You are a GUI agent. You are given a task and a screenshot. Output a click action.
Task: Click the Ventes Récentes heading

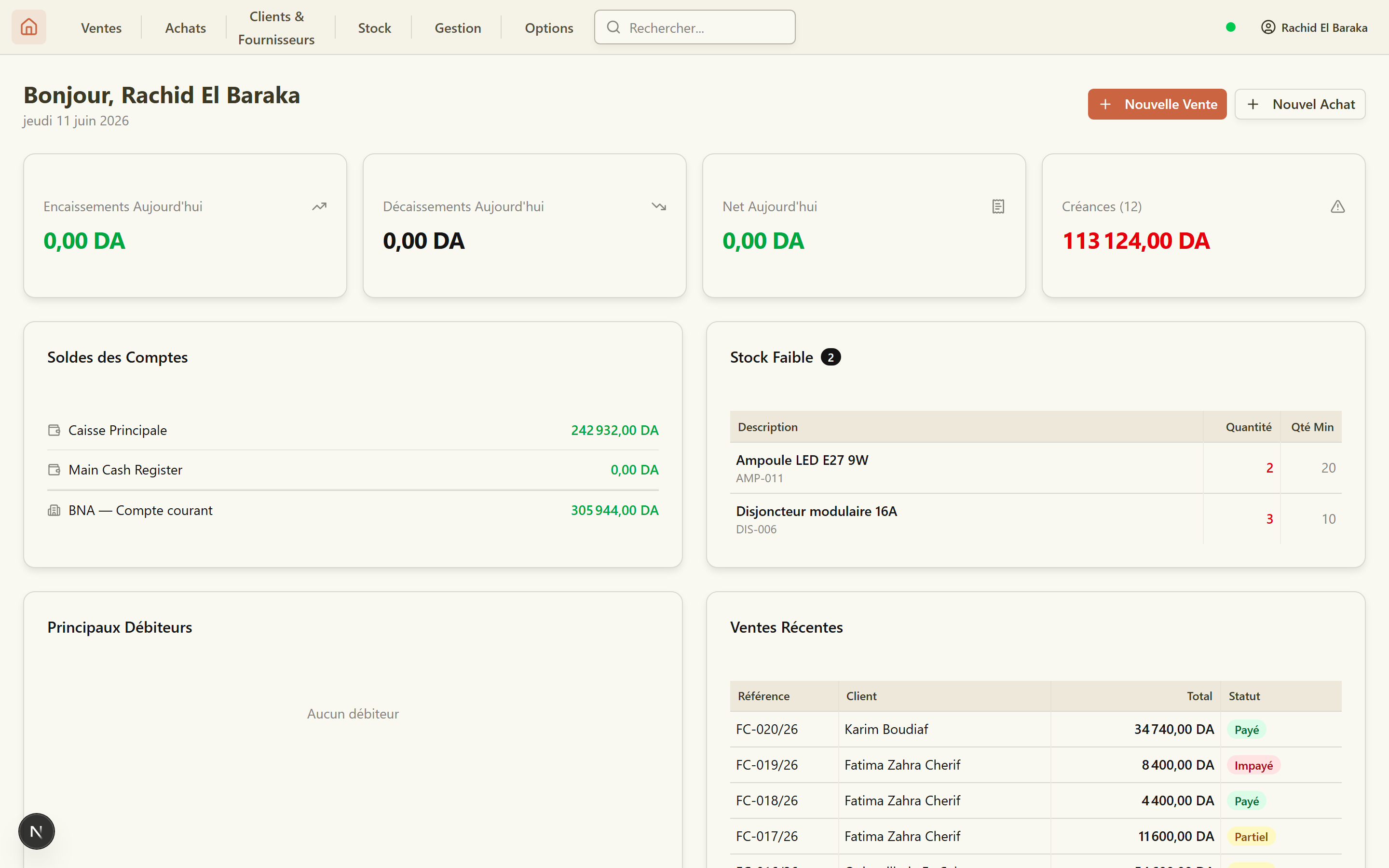(786, 627)
